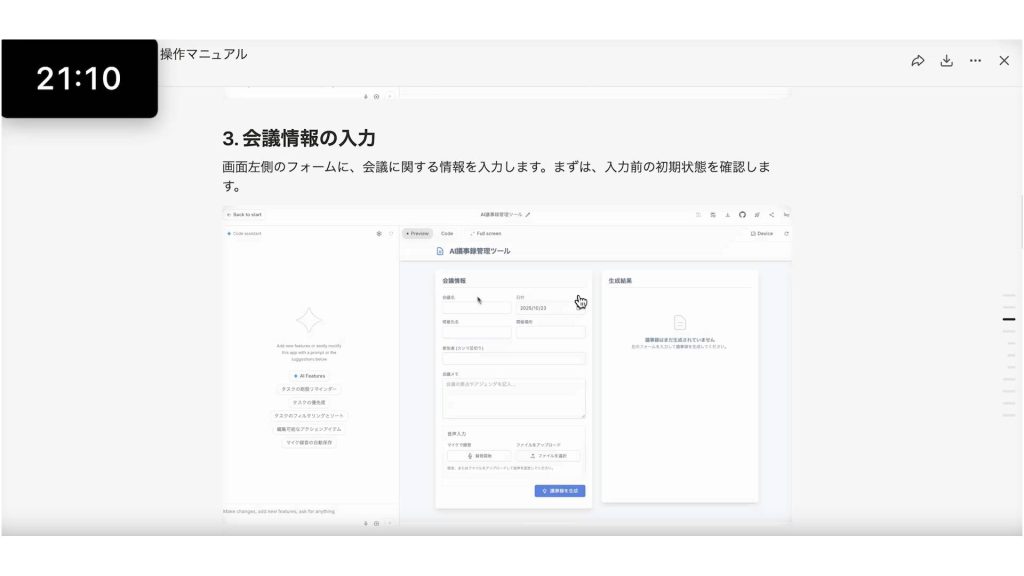Image resolution: width=1024 pixels, height=576 pixels.
Task: Select the Preview tab
Action: tap(417, 233)
